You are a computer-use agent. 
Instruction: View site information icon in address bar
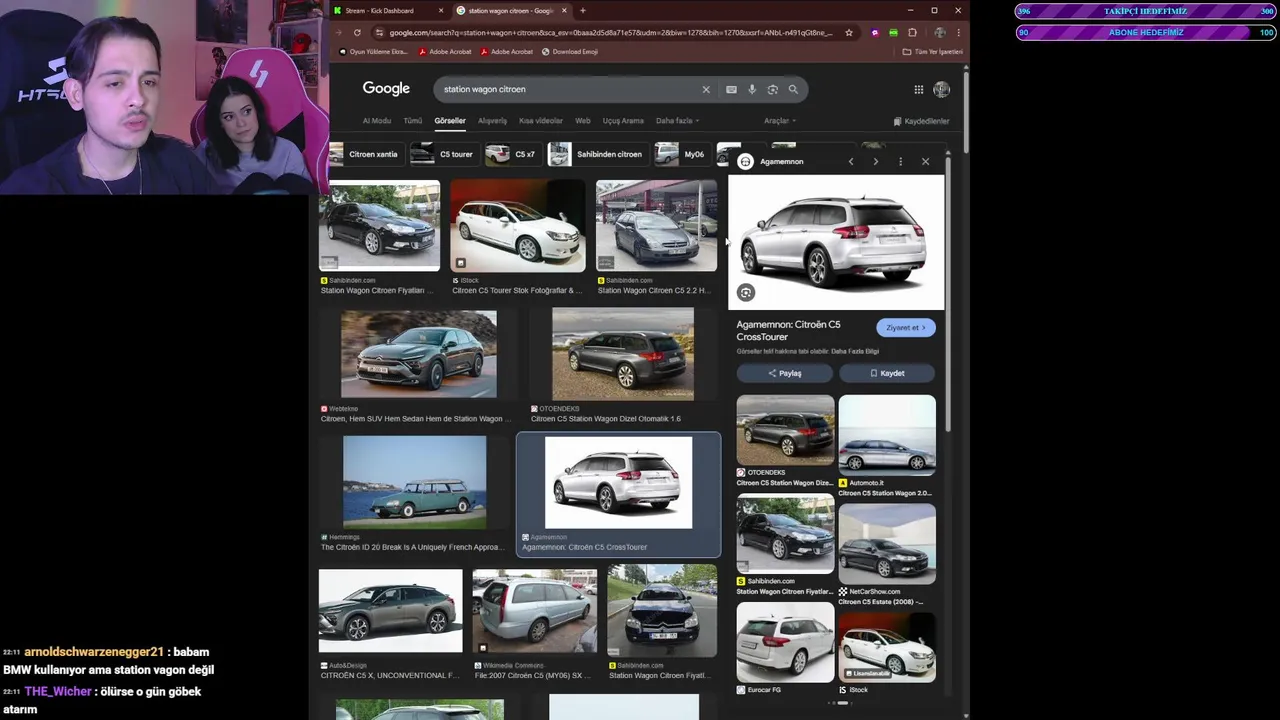[380, 32]
